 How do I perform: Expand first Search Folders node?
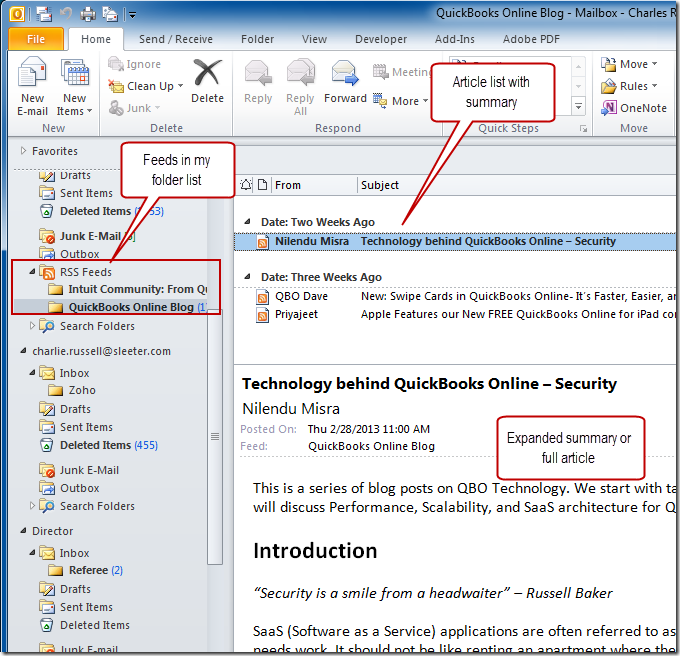pos(32,325)
